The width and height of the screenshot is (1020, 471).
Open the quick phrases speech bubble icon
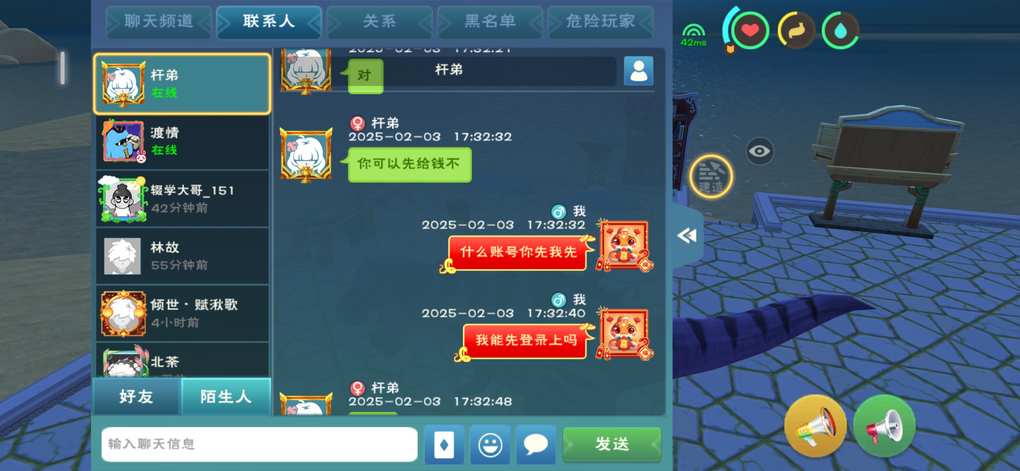[x=536, y=444]
